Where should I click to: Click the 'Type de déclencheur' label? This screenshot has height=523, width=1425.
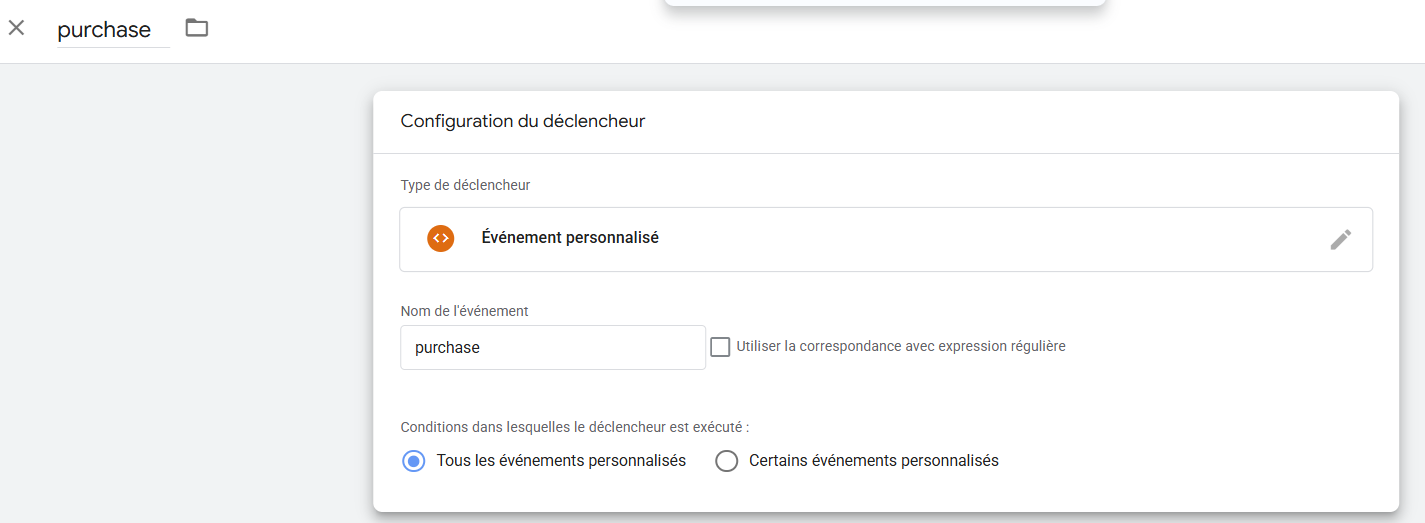(x=465, y=185)
